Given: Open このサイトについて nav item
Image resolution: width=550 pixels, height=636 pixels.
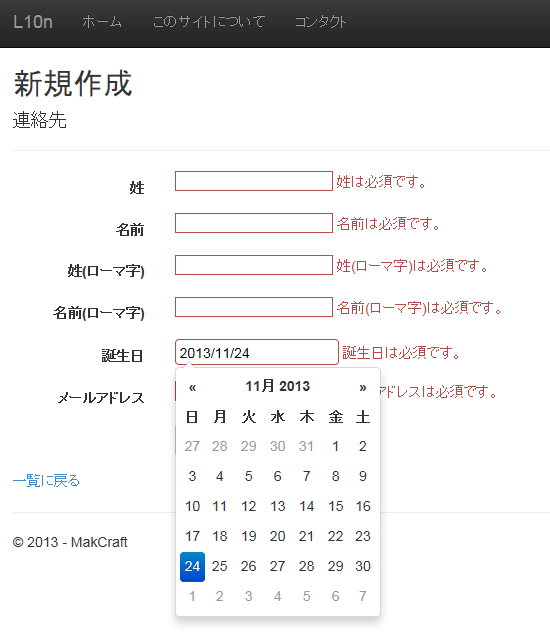Looking at the screenshot, I should coord(209,22).
